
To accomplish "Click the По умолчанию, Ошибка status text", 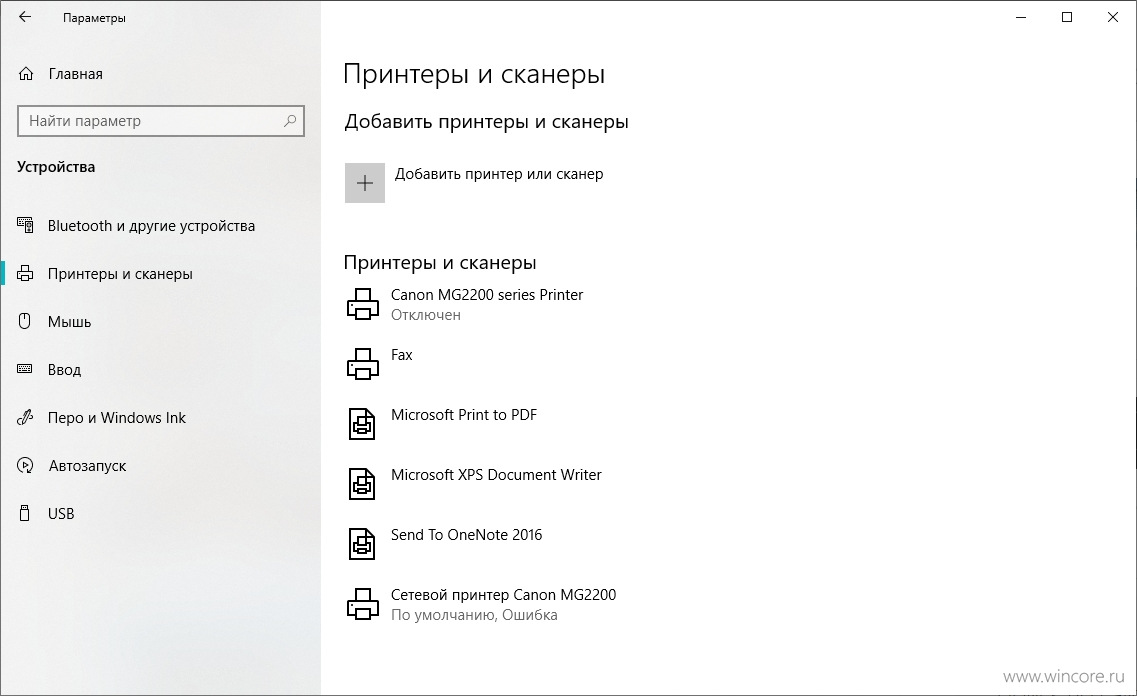I will click(474, 615).
